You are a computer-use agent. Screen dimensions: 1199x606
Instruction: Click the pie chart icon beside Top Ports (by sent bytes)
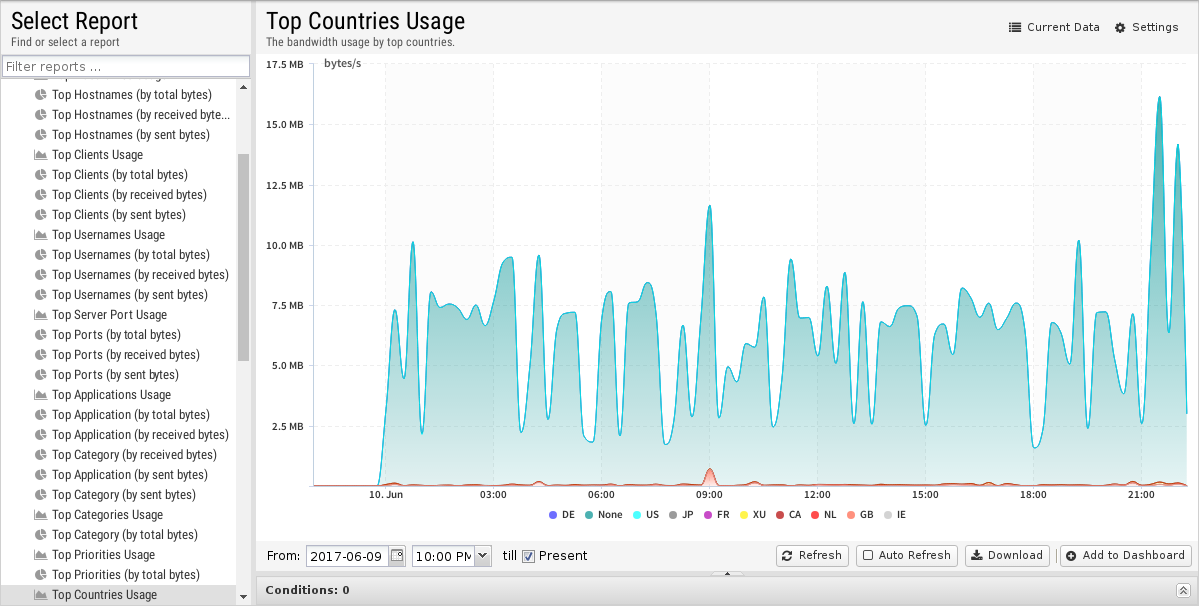click(x=41, y=375)
